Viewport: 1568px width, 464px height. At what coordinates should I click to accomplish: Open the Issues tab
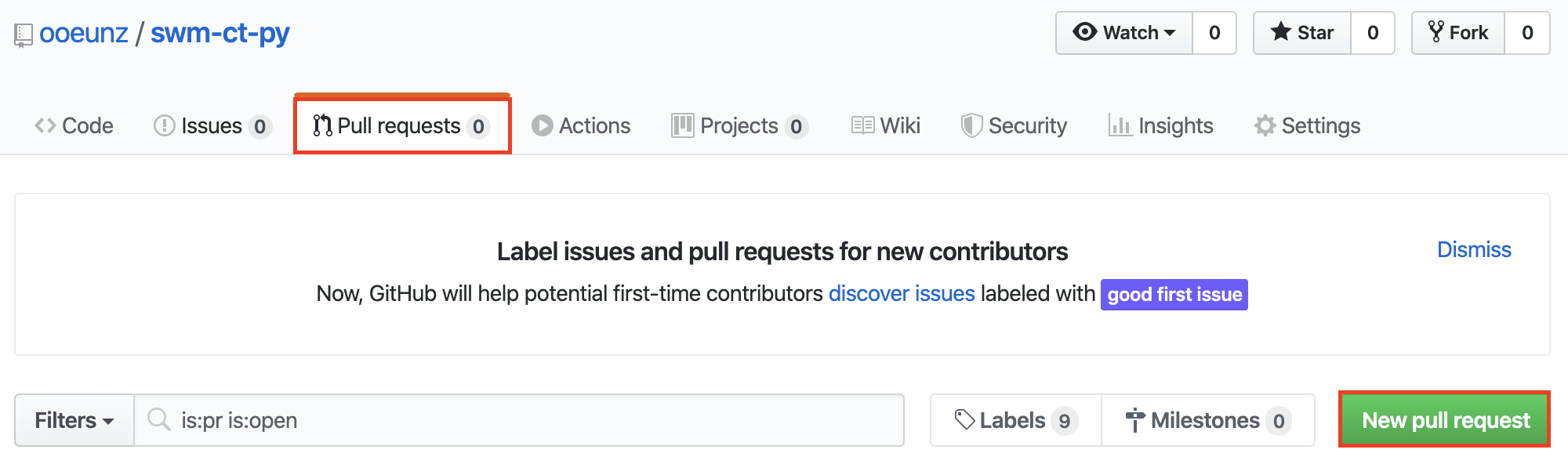click(212, 126)
